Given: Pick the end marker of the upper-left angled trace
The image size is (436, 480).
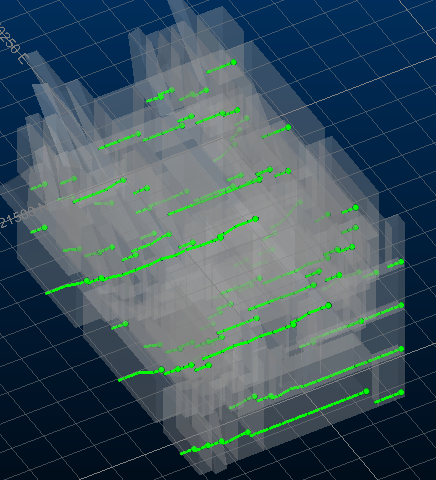Looking at the screenshot, I should (x=123, y=180).
